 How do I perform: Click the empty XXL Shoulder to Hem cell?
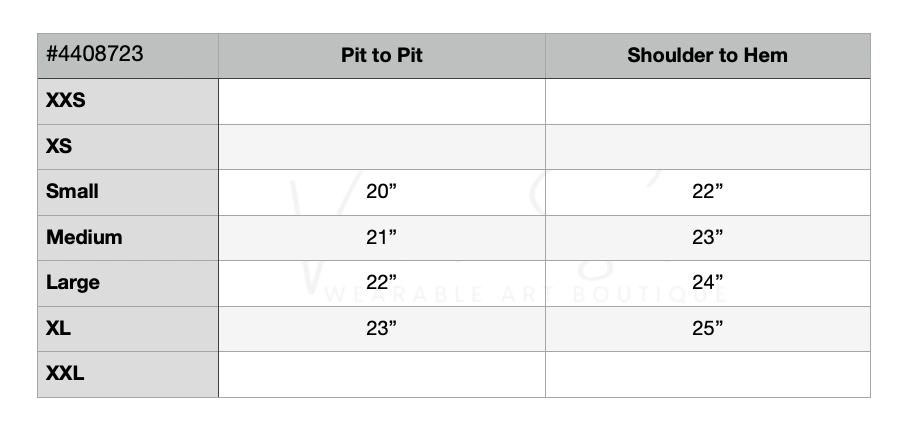[707, 374]
